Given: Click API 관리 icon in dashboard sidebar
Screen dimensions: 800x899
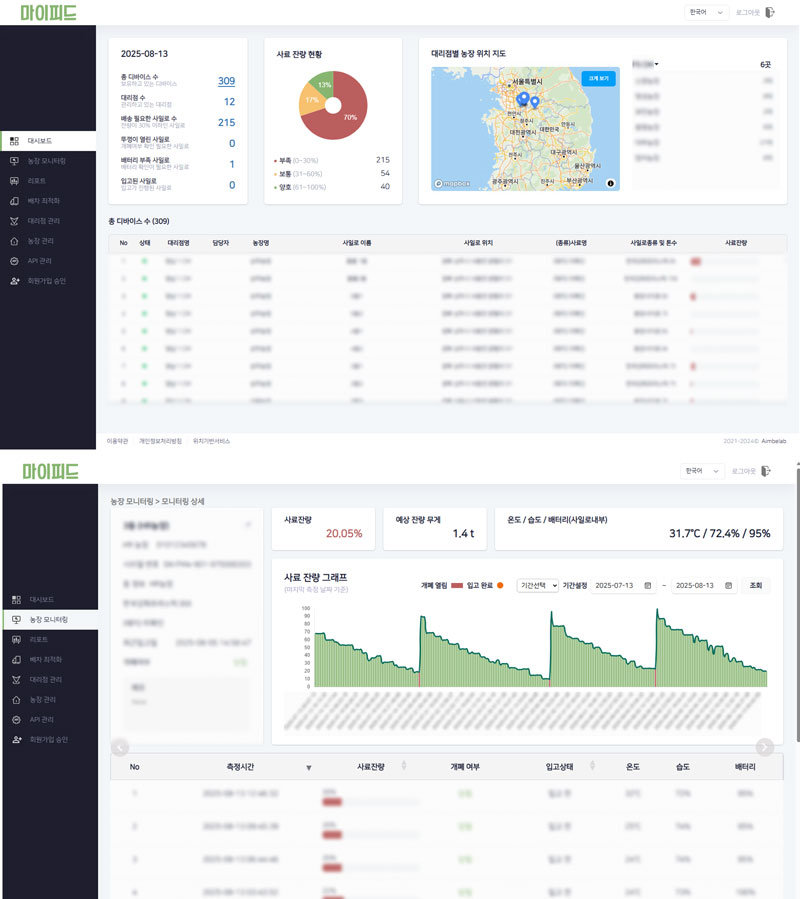Looking at the screenshot, I should 15,261.
